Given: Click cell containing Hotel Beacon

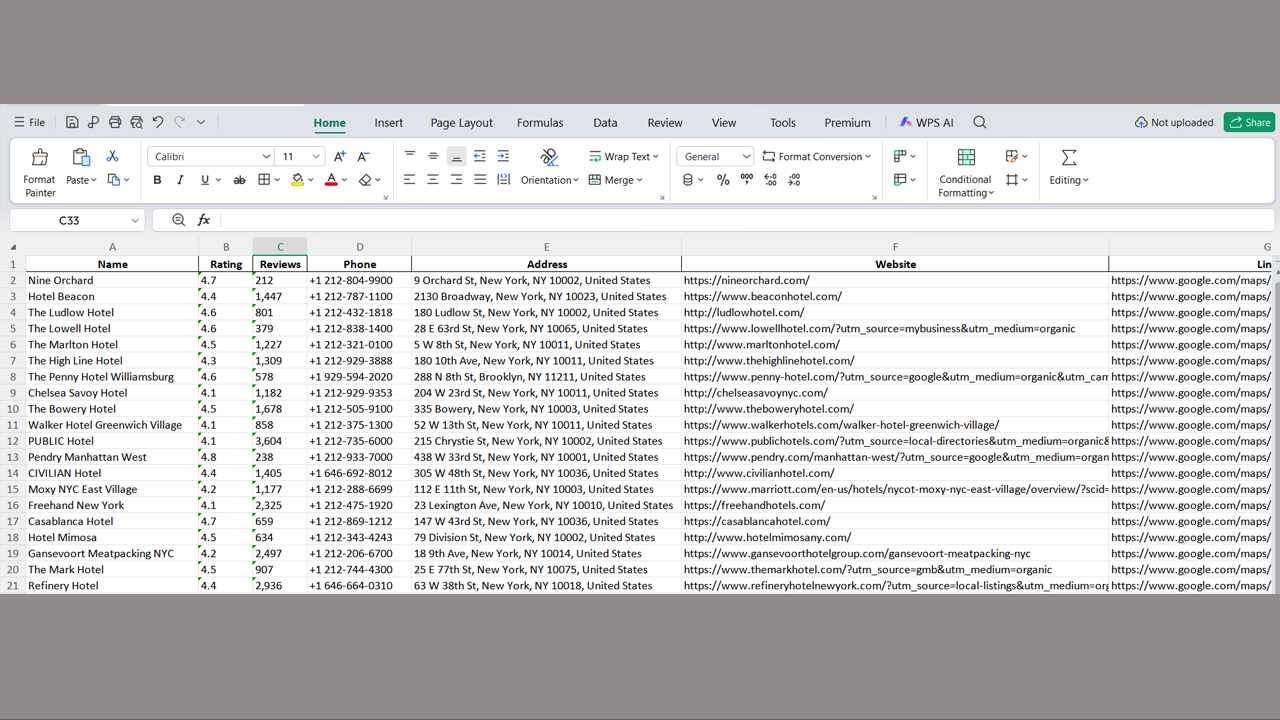Looking at the screenshot, I should (x=112, y=296).
